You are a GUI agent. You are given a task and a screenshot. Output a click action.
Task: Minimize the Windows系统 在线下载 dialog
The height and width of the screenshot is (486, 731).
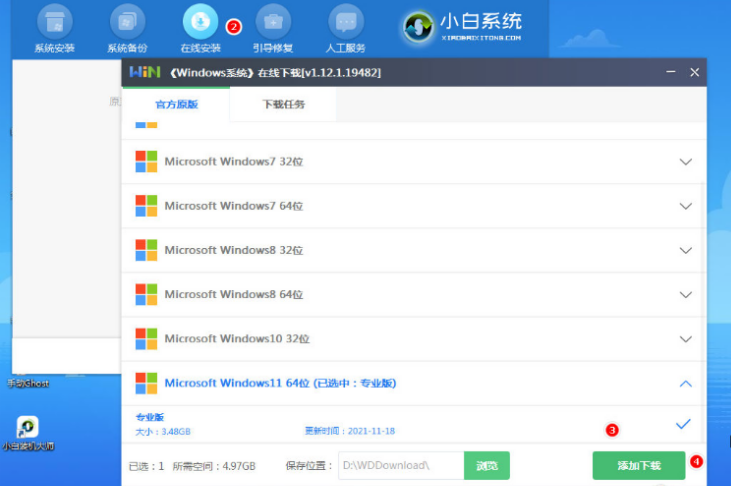(671, 72)
